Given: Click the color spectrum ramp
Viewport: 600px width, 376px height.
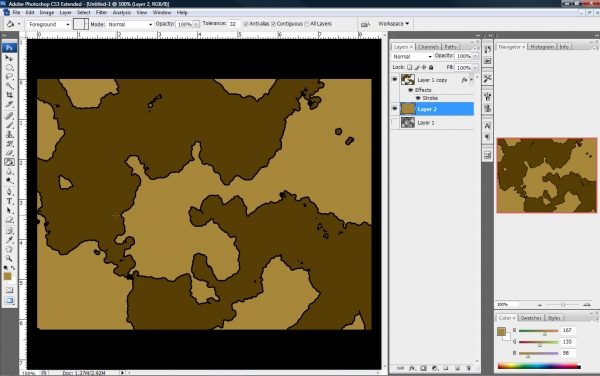Looking at the screenshot, I should tap(539, 366).
